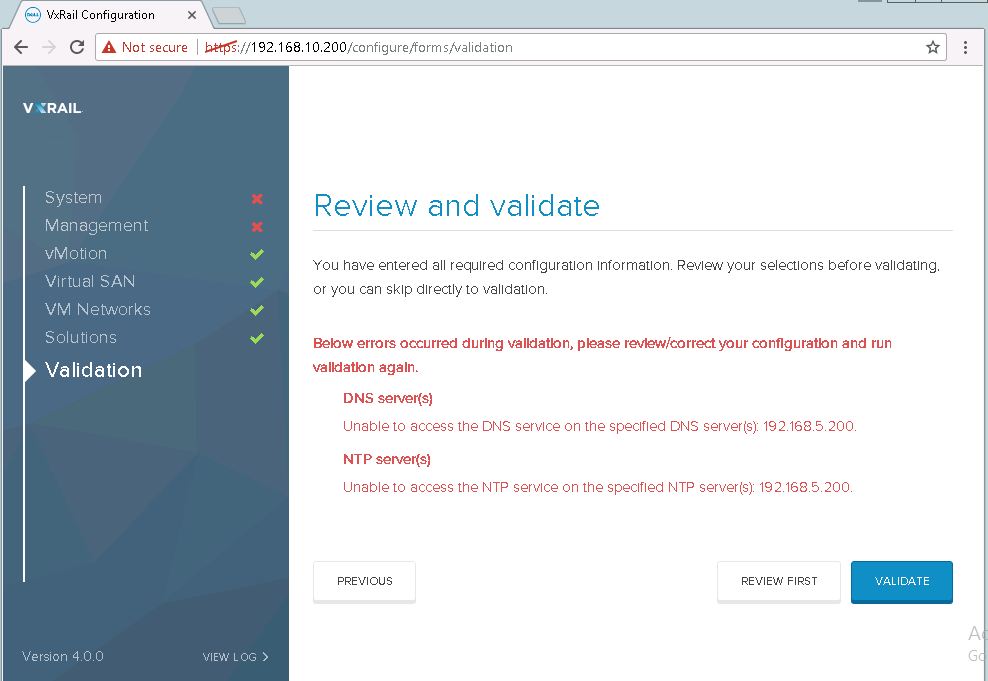Close the VxRail Configuration tab
This screenshot has height=681, width=988.
192,15
